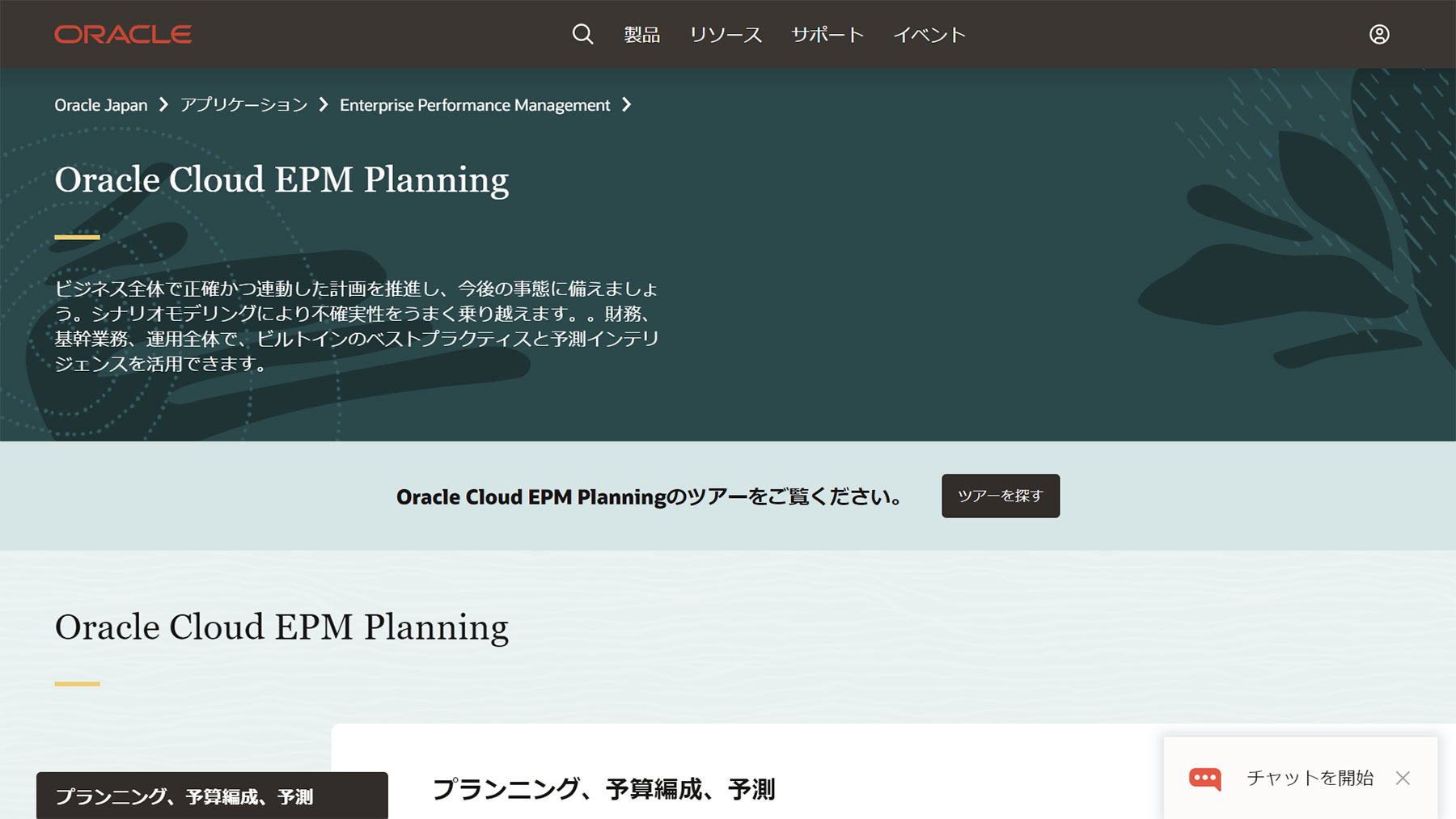Viewport: 1456px width, 819px height.
Task: Open the イベント menu
Action: point(929,35)
